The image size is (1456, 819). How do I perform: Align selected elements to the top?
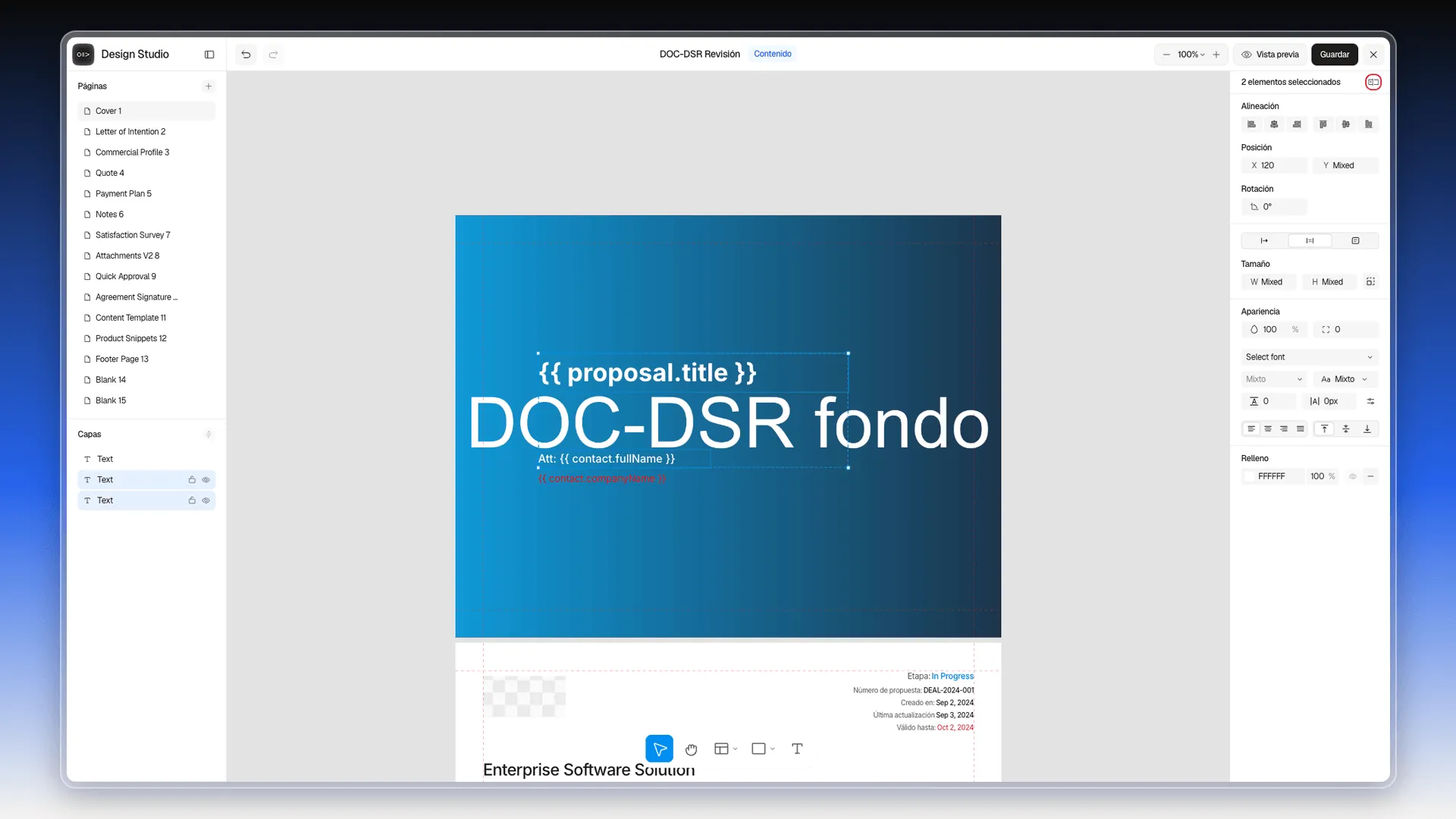coord(1323,124)
